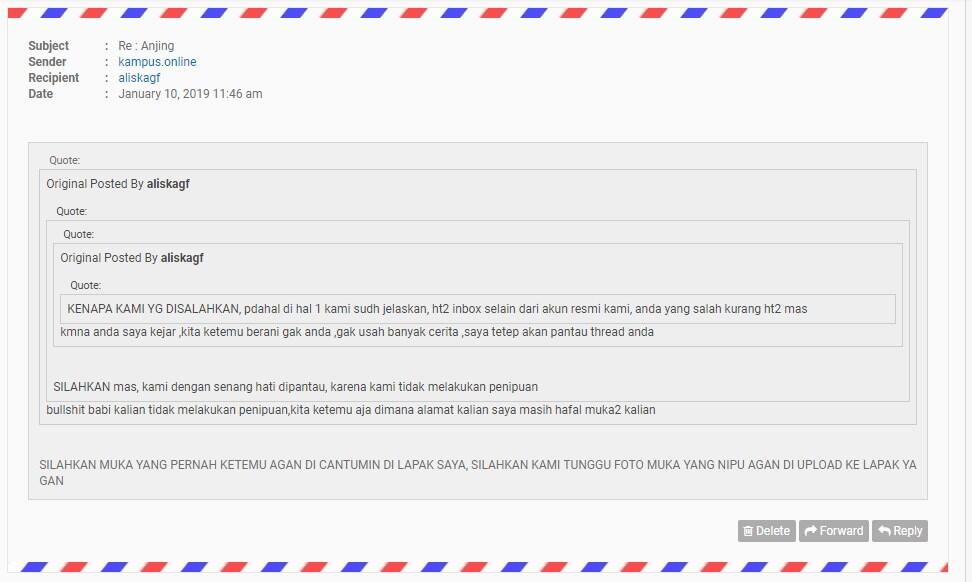The width and height of the screenshot is (972, 582).
Task: Forward this private message
Action: click(x=833, y=531)
